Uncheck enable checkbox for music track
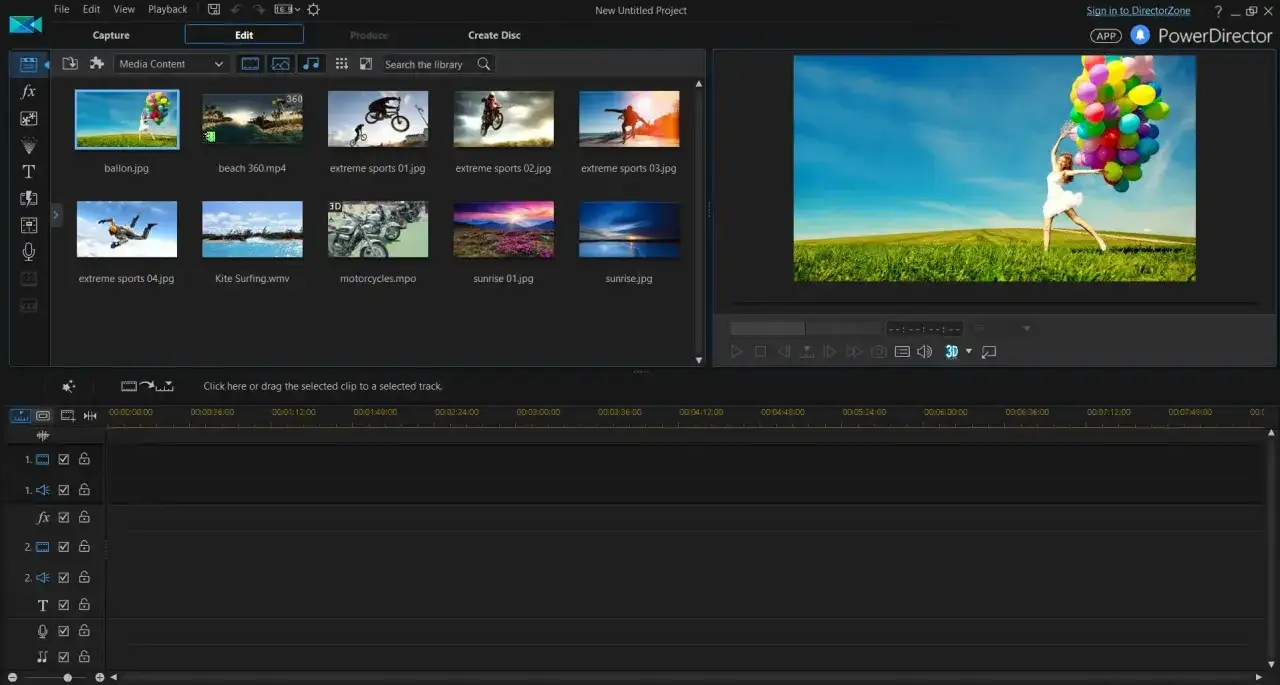The image size is (1280, 685). click(64, 657)
